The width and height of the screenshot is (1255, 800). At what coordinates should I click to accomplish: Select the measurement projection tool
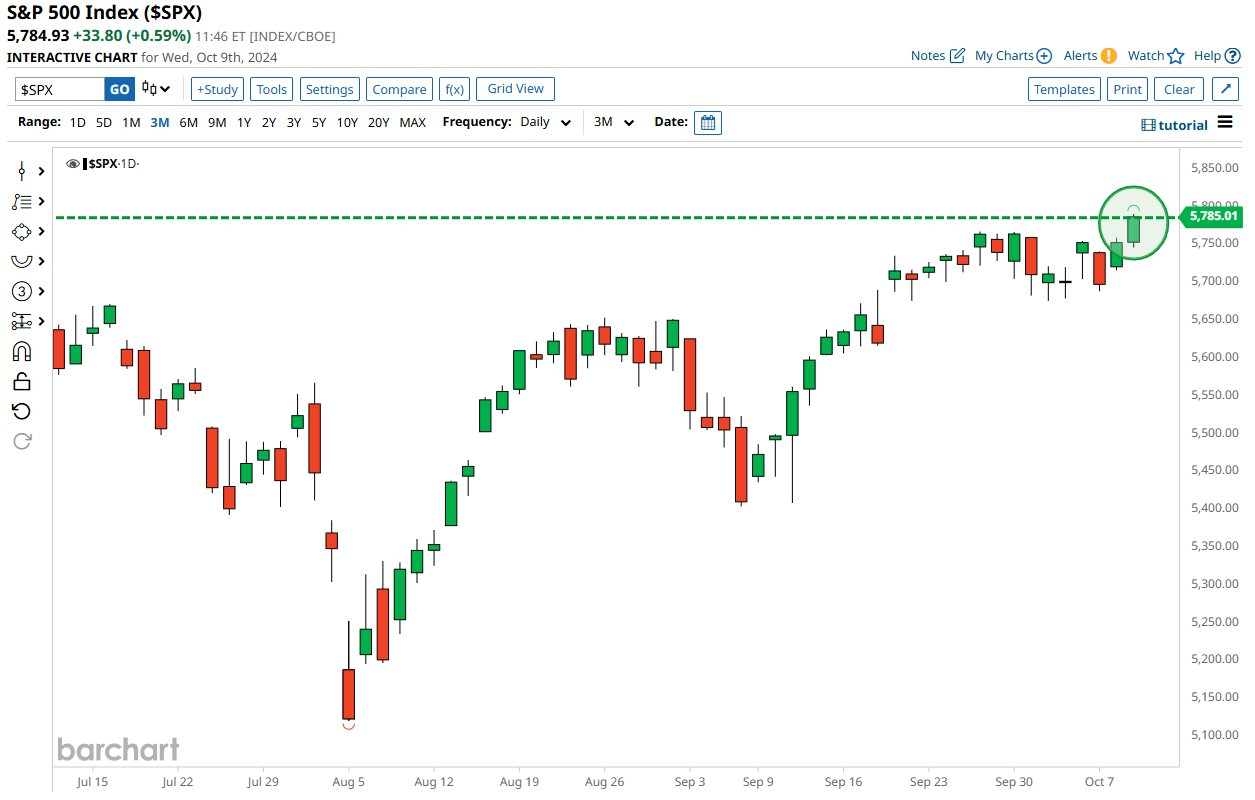click(x=21, y=321)
